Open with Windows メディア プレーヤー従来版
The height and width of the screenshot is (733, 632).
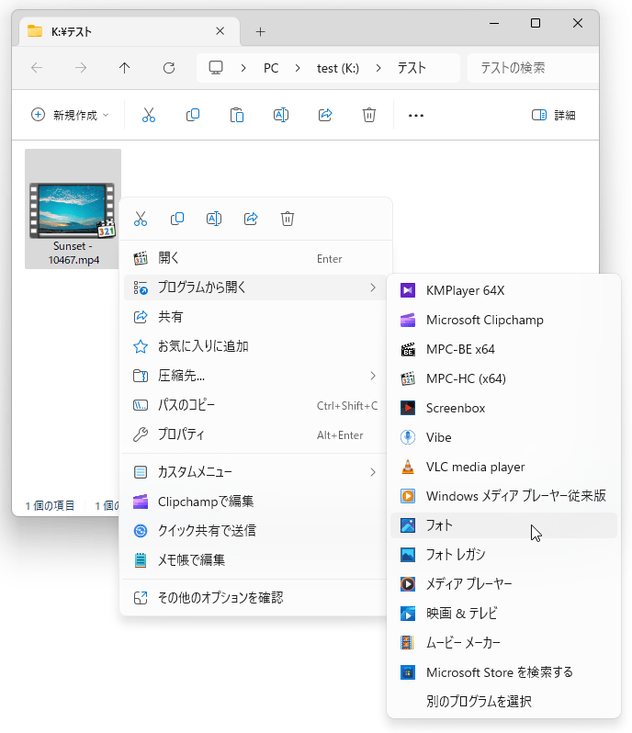click(x=503, y=496)
